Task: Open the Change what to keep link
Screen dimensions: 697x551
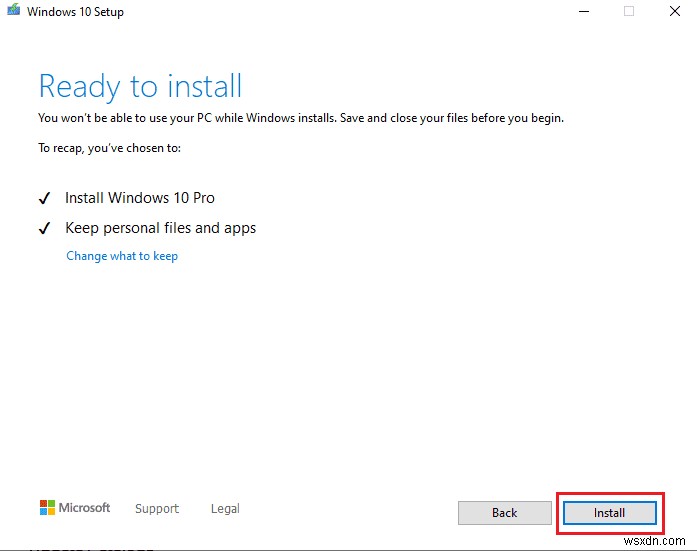Action: click(122, 256)
